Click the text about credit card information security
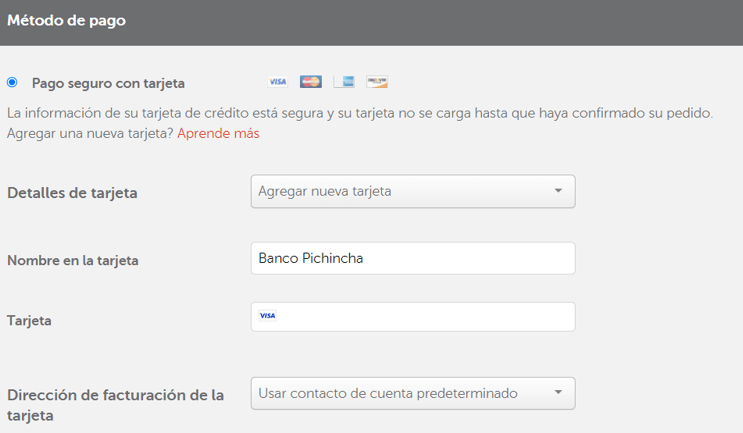The width and height of the screenshot is (743, 433). (x=360, y=113)
